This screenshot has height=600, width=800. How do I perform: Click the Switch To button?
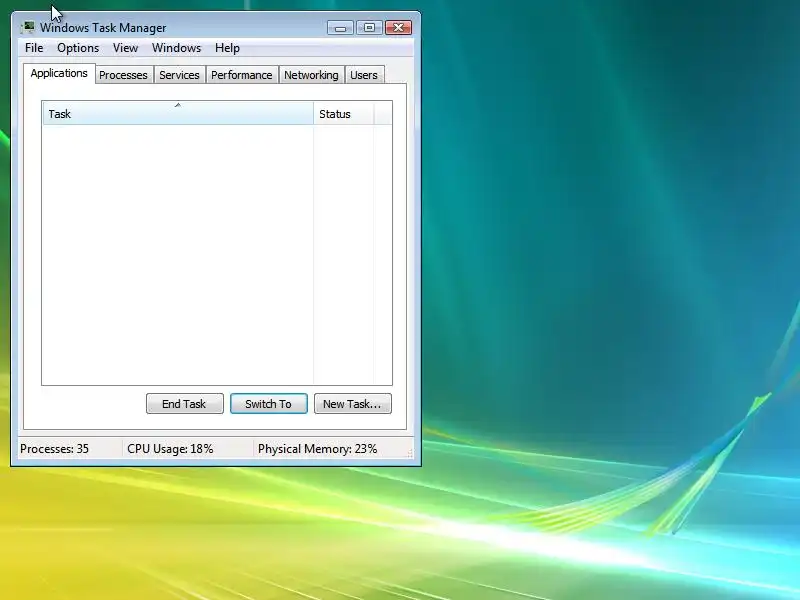pos(269,404)
